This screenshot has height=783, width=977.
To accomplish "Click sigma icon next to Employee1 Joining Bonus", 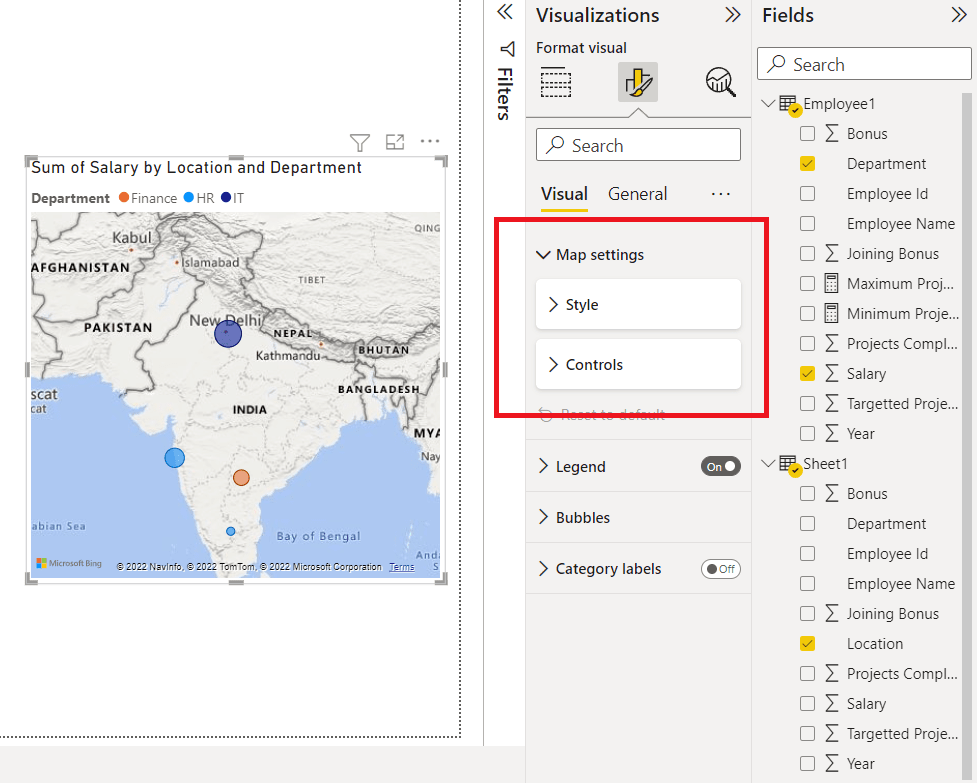I will tap(831, 254).
